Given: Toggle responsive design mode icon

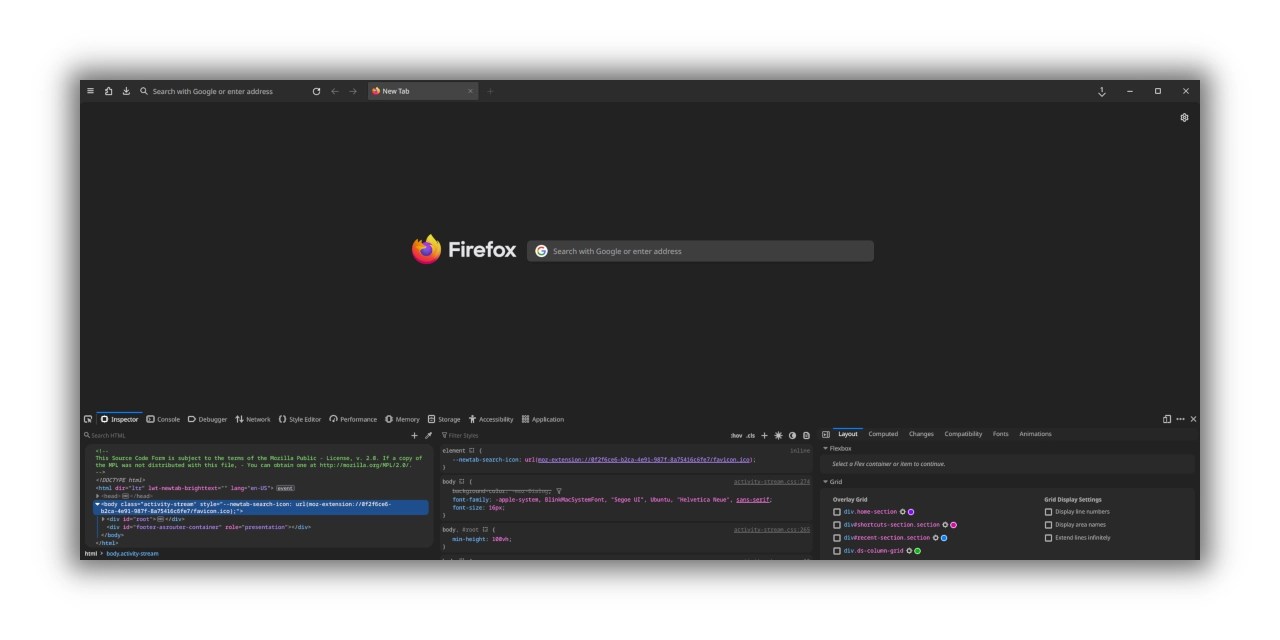Looking at the screenshot, I should [1167, 419].
